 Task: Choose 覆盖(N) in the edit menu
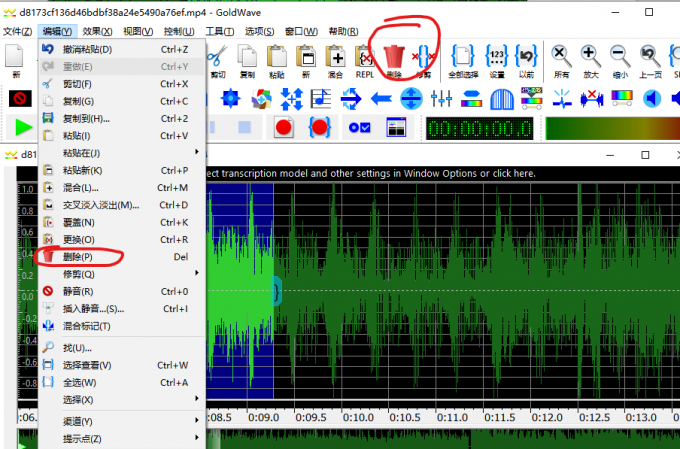[x=121, y=222]
